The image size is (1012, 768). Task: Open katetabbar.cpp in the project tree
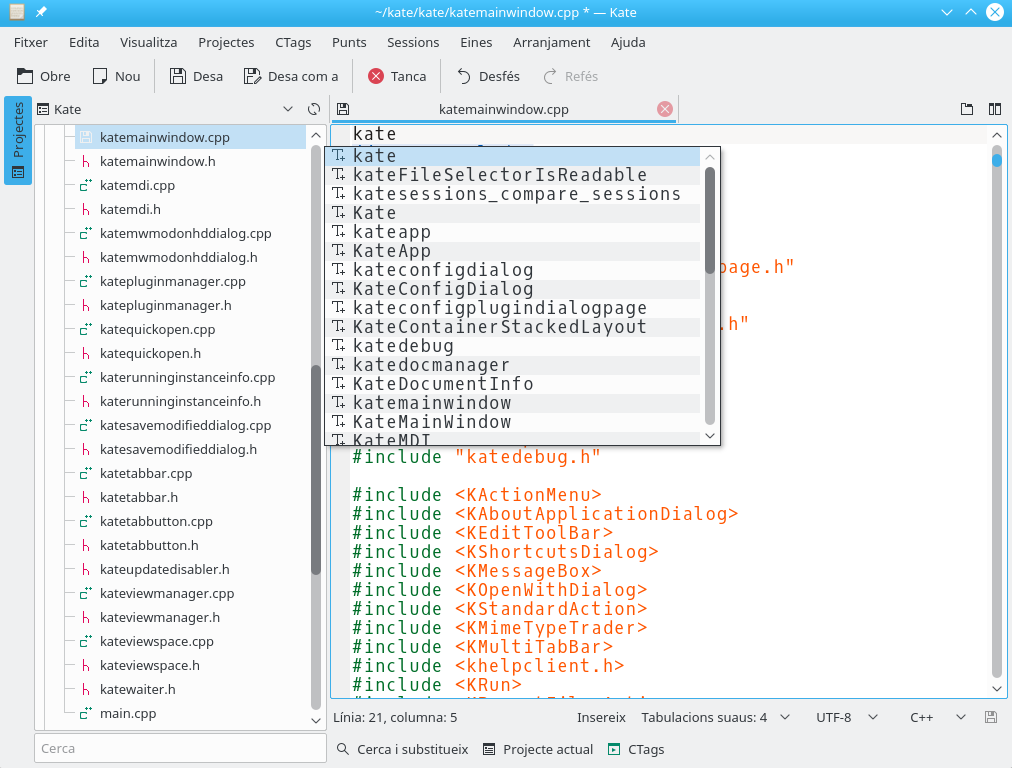coord(146,473)
